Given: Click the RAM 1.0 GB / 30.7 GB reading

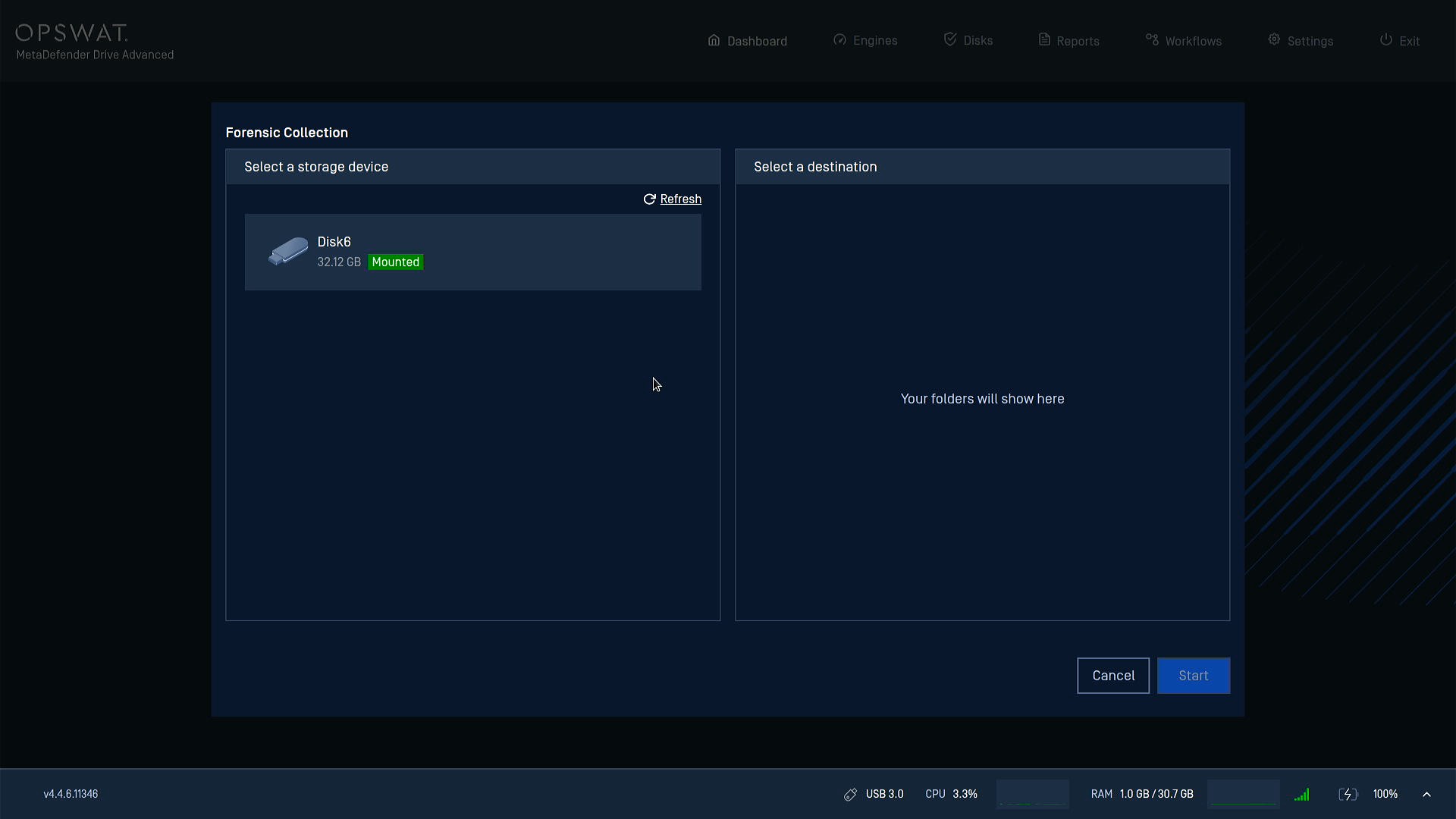Looking at the screenshot, I should coord(1142,794).
